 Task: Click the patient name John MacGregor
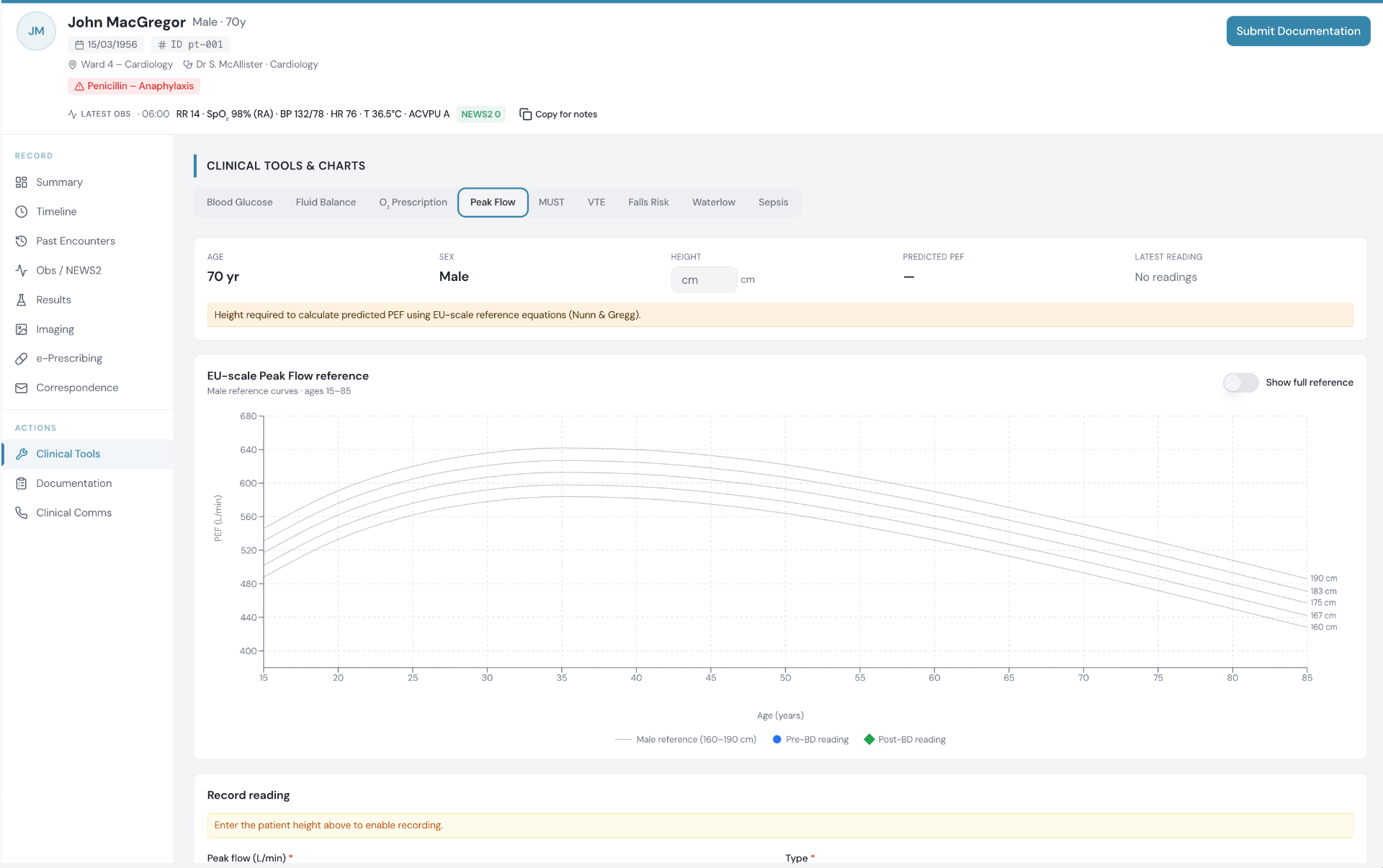127,22
